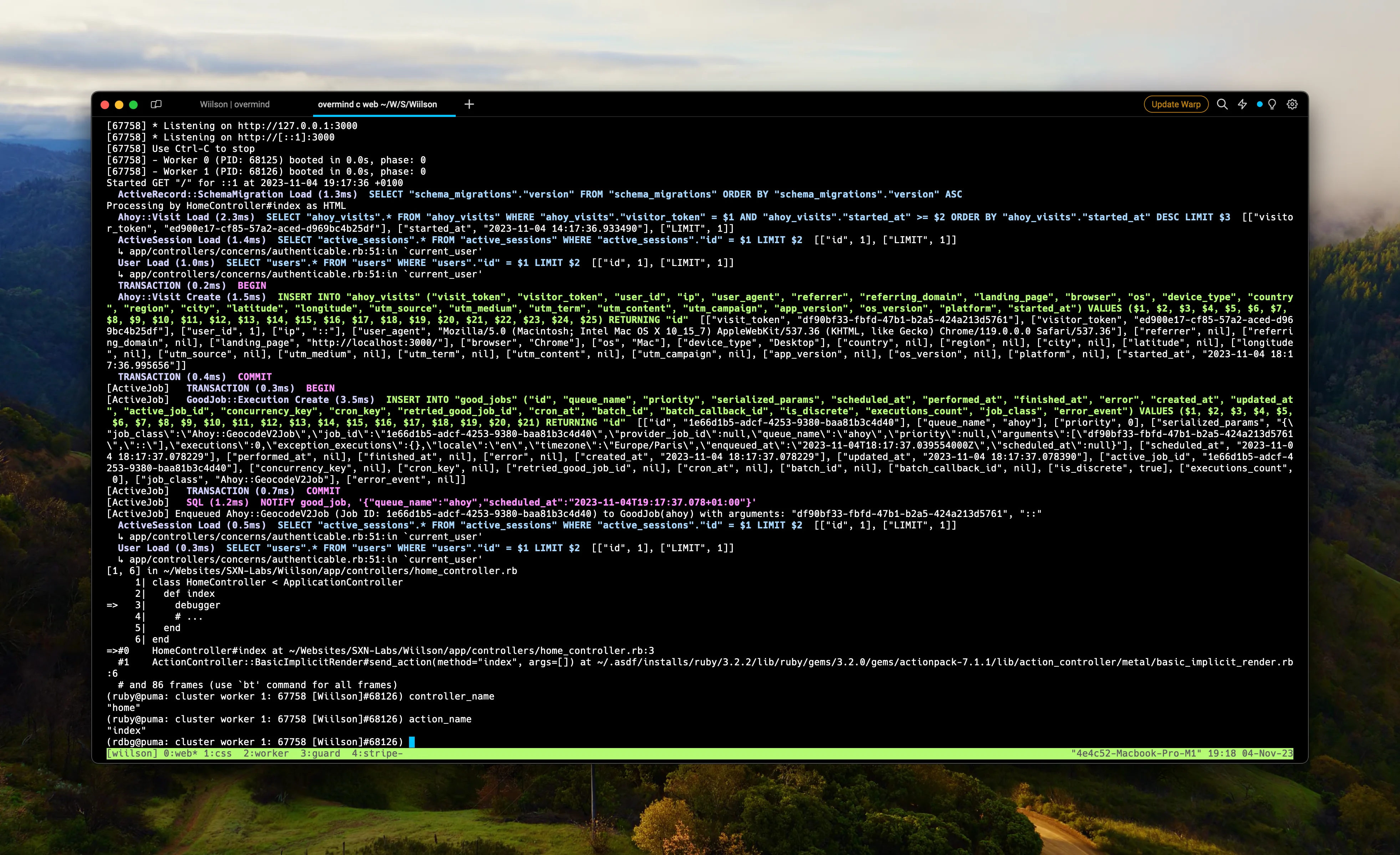Open the tab layout panel icon
Viewport: 1400px width, 855px height.
tap(156, 104)
